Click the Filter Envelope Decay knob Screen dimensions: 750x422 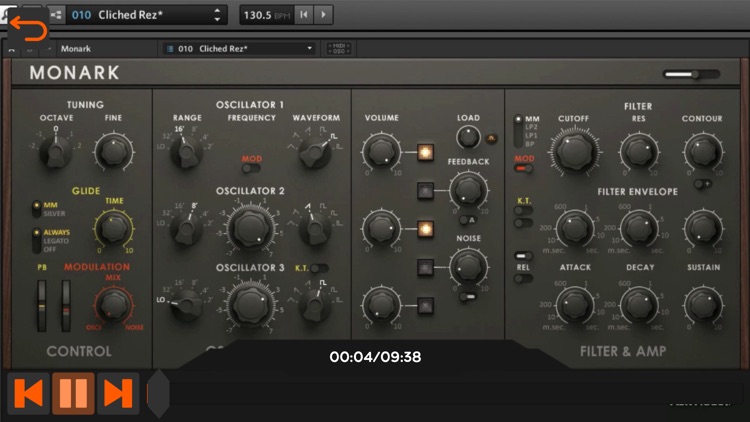click(639, 228)
